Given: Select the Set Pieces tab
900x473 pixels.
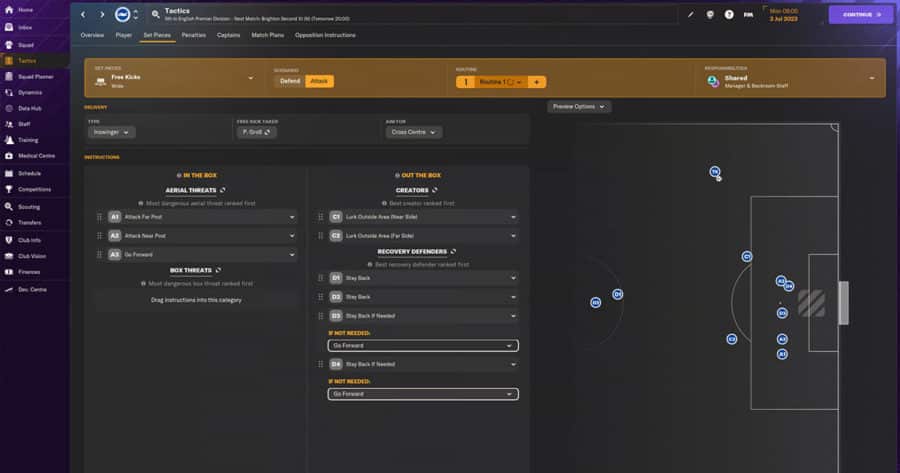Looking at the screenshot, I should click(x=157, y=35).
